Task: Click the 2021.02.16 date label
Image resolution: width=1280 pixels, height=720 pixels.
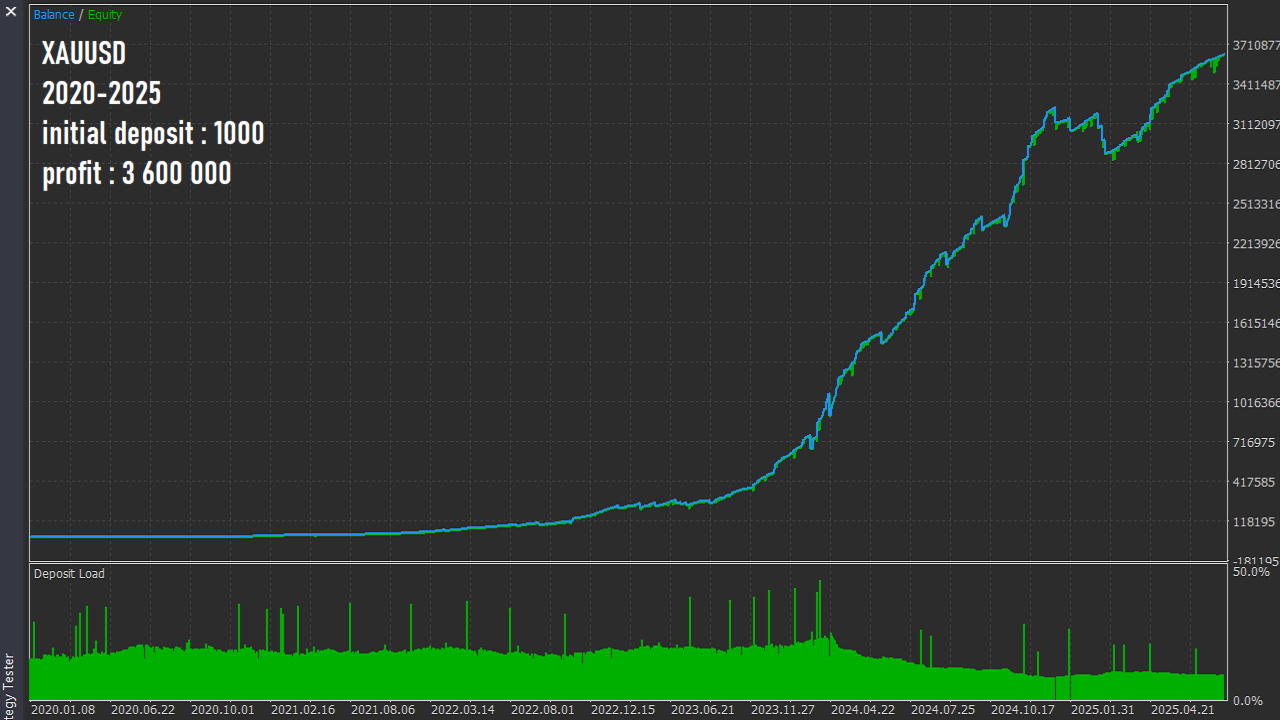Action: 303,710
